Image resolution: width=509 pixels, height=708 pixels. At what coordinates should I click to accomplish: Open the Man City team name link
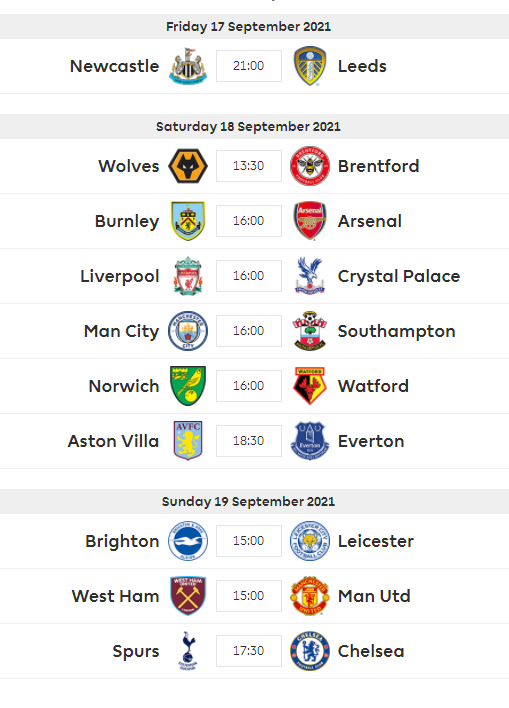coord(121,331)
